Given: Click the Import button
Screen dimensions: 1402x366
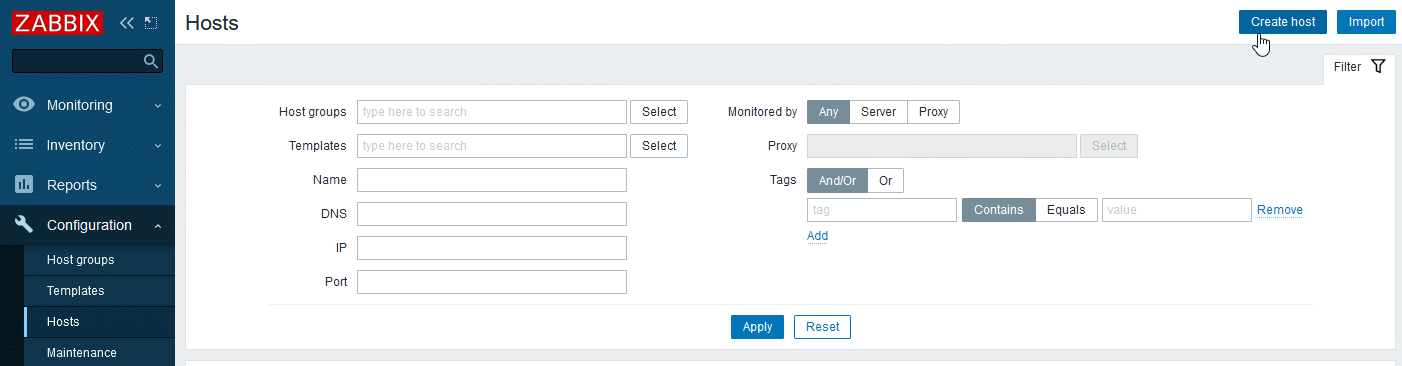Looking at the screenshot, I should pyautogui.click(x=1366, y=22).
